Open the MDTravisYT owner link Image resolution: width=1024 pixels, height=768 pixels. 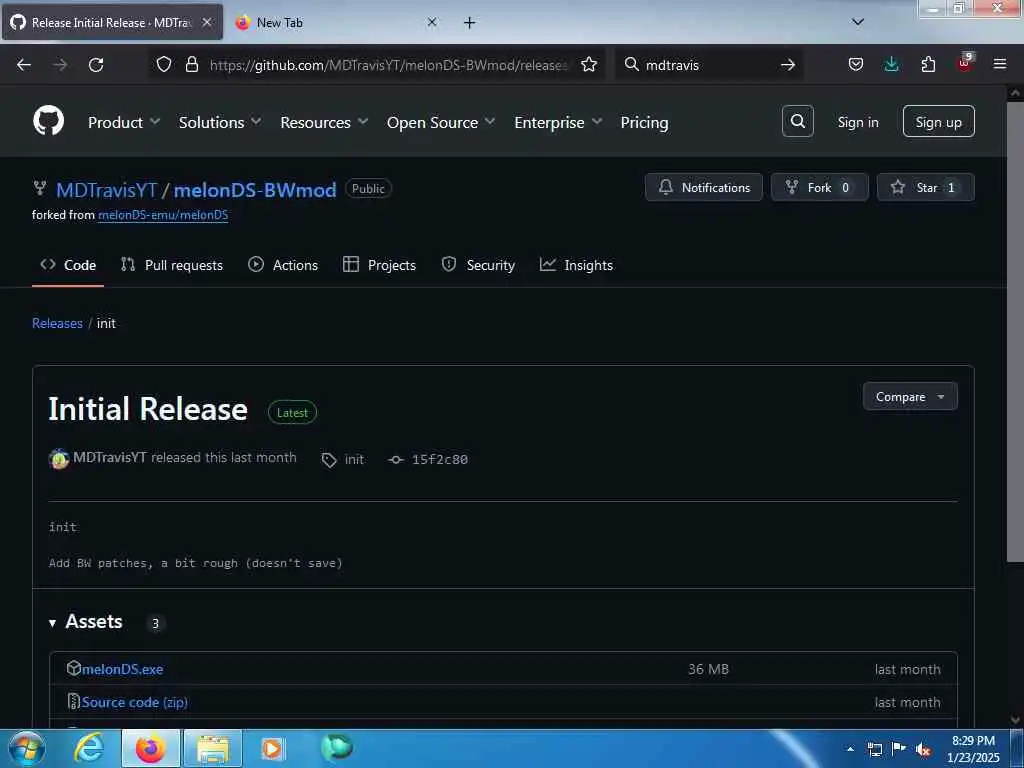click(106, 190)
